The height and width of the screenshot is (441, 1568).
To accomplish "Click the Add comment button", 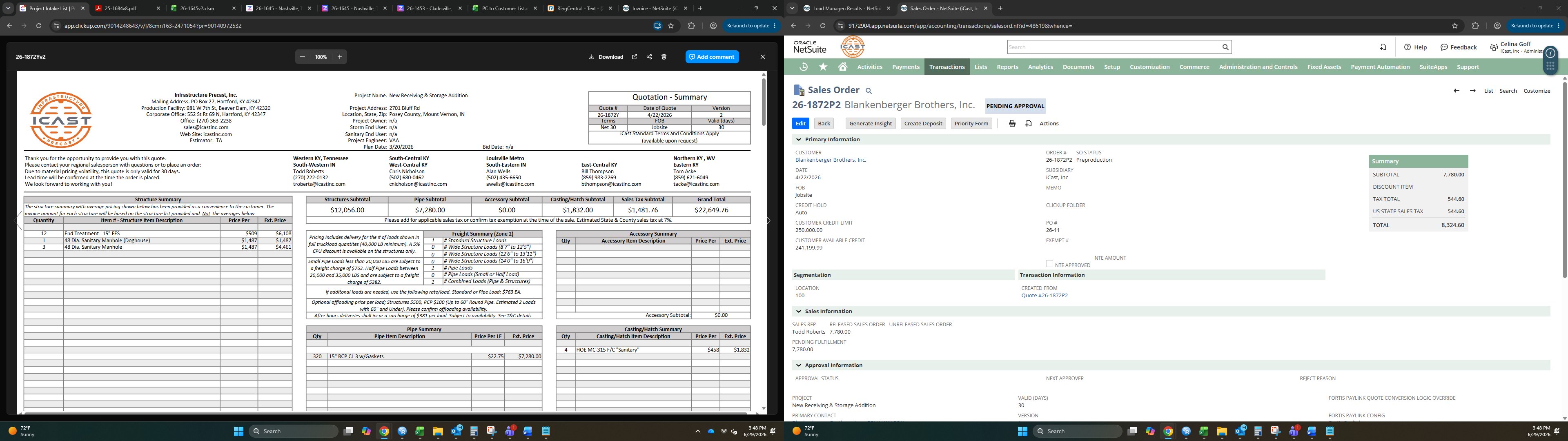I will coord(712,57).
